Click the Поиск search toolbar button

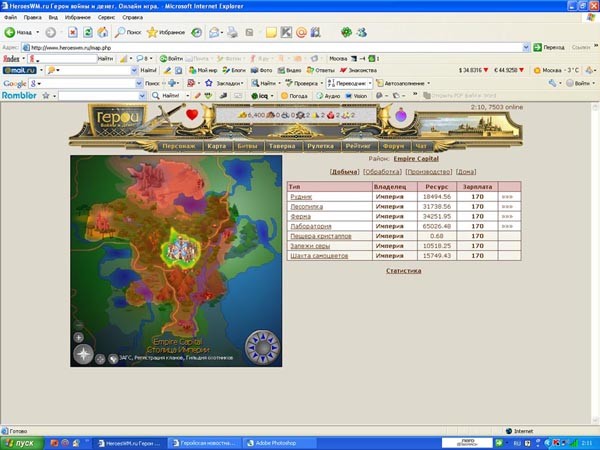point(125,32)
